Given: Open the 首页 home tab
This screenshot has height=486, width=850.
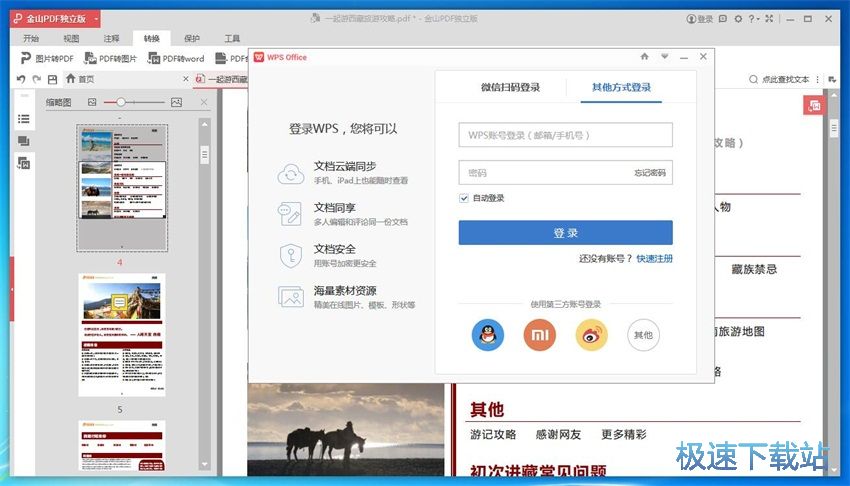Looking at the screenshot, I should click(x=80, y=79).
